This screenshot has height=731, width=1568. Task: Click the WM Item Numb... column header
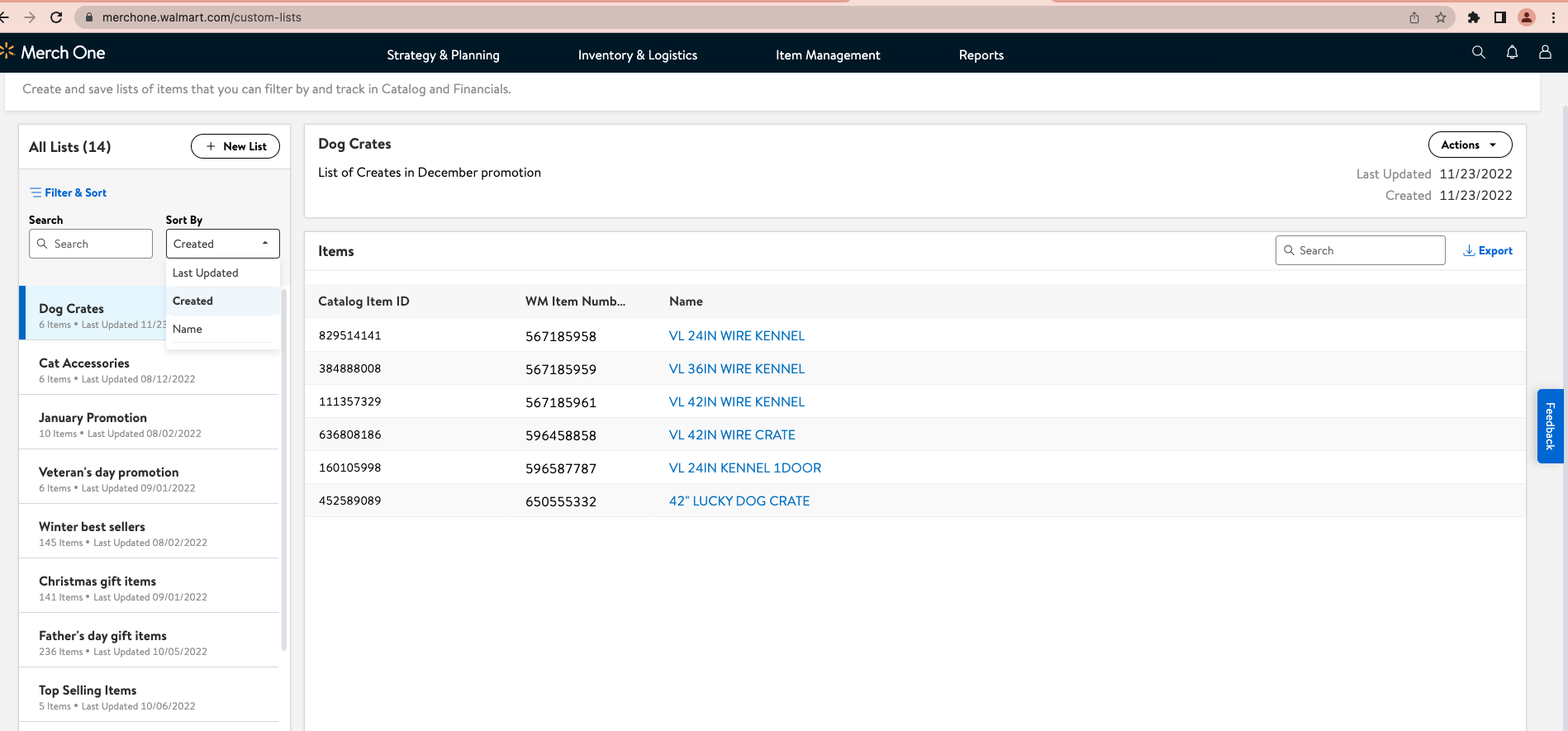575,301
